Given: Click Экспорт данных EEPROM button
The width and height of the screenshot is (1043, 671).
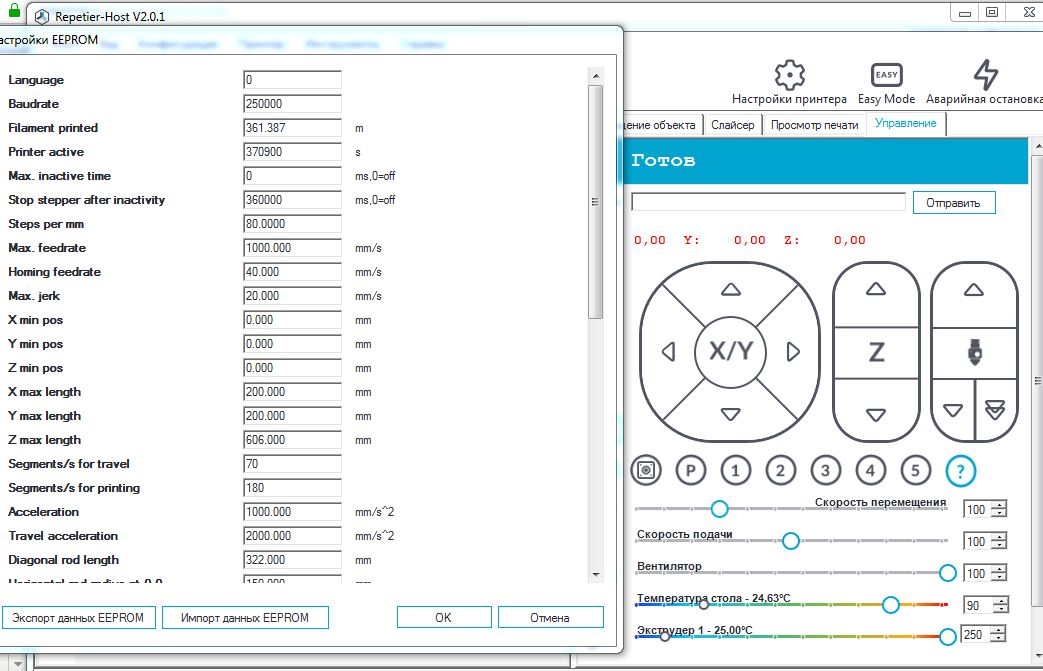Looking at the screenshot, I should coord(78,618).
